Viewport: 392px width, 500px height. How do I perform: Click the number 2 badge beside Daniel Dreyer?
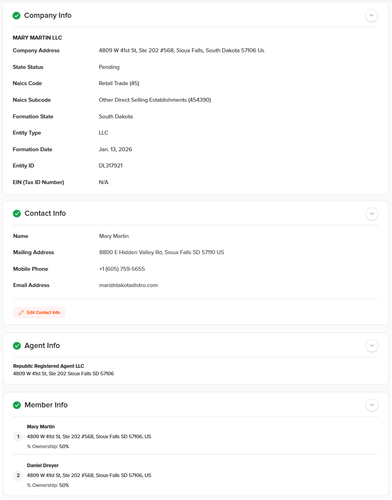pos(18,475)
